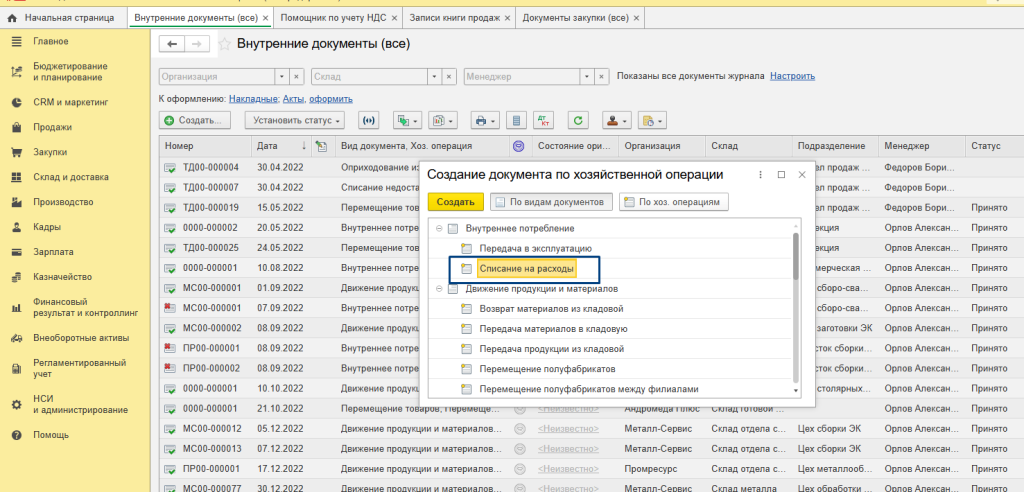Click the Дт/Кт postings icon
The width and height of the screenshot is (1024, 492).
click(544, 120)
